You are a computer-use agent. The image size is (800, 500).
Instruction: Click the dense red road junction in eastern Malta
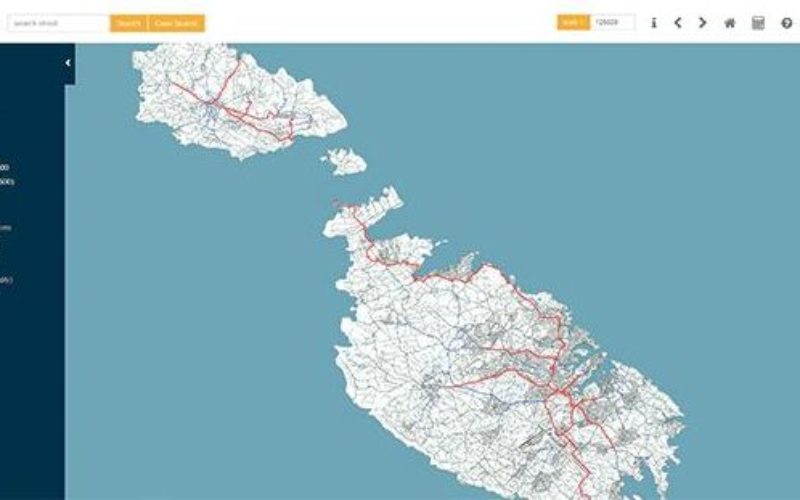point(559,392)
